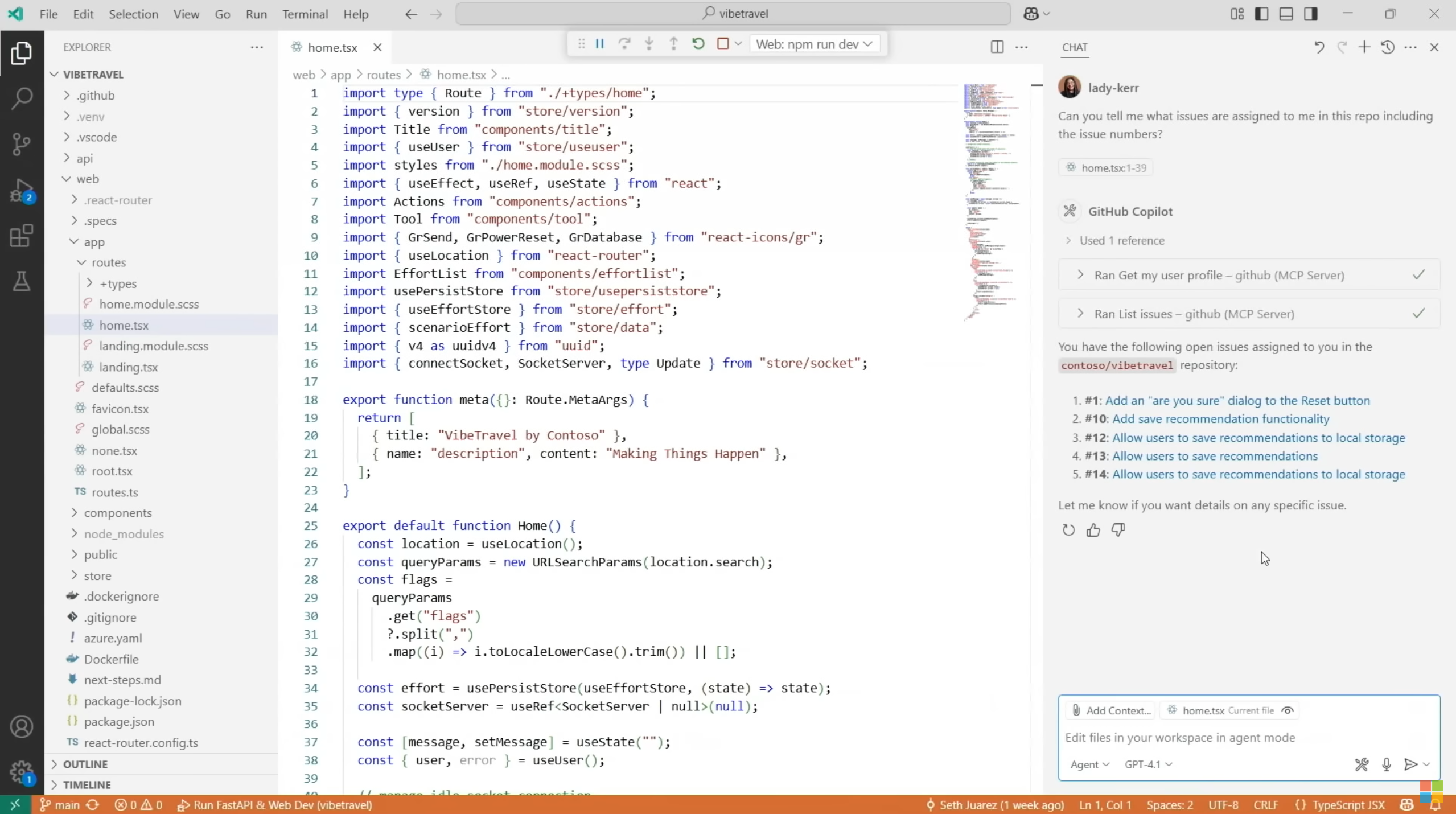The width and height of the screenshot is (1456, 814).
Task: Open the Extensions view
Action: point(22,236)
